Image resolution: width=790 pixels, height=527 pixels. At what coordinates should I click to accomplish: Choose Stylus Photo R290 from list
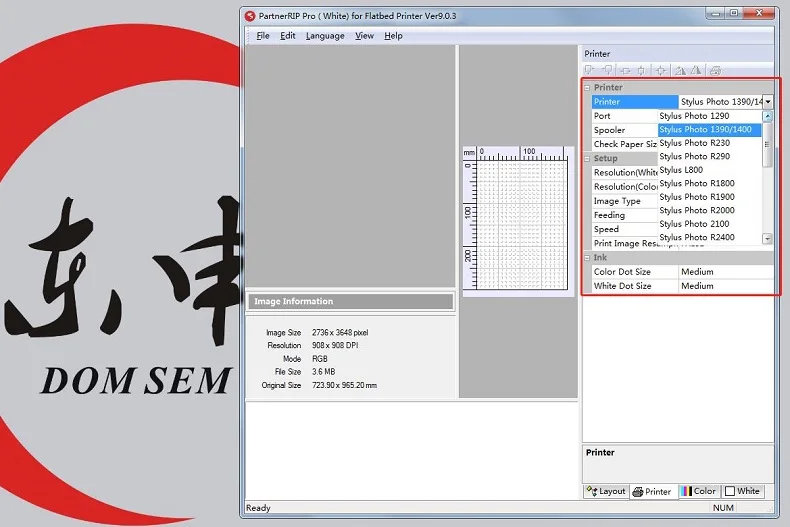pos(709,157)
